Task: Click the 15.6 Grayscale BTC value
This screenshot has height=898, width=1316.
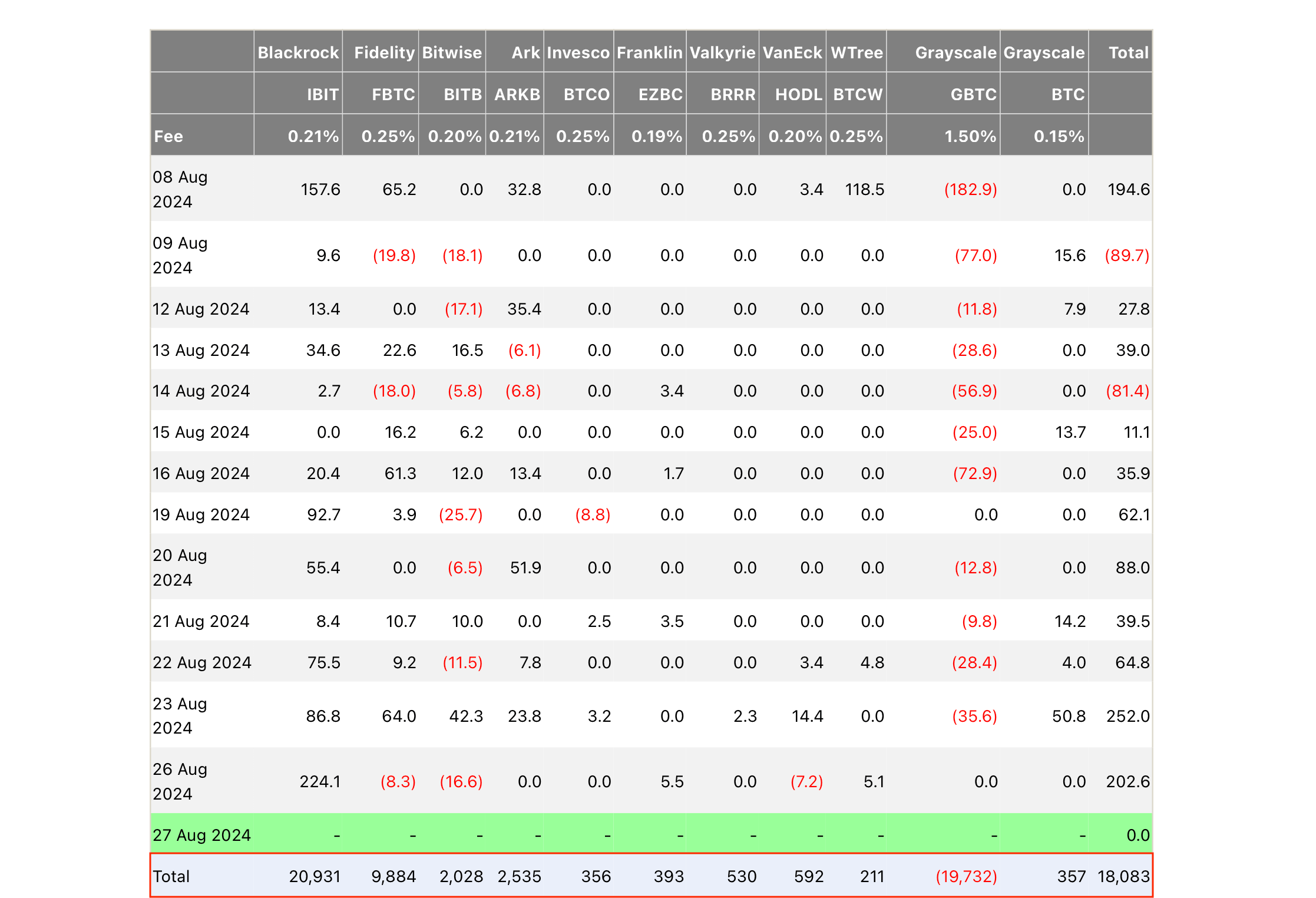Action: click(x=1070, y=255)
